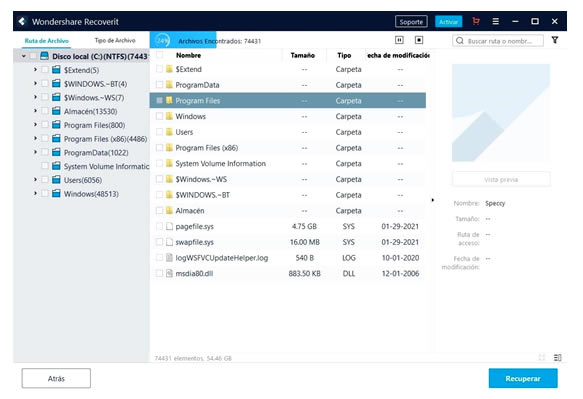This screenshot has height=399, width=583.
Task: Click the Windows(48513) folder icon in tree
Action: click(56, 194)
